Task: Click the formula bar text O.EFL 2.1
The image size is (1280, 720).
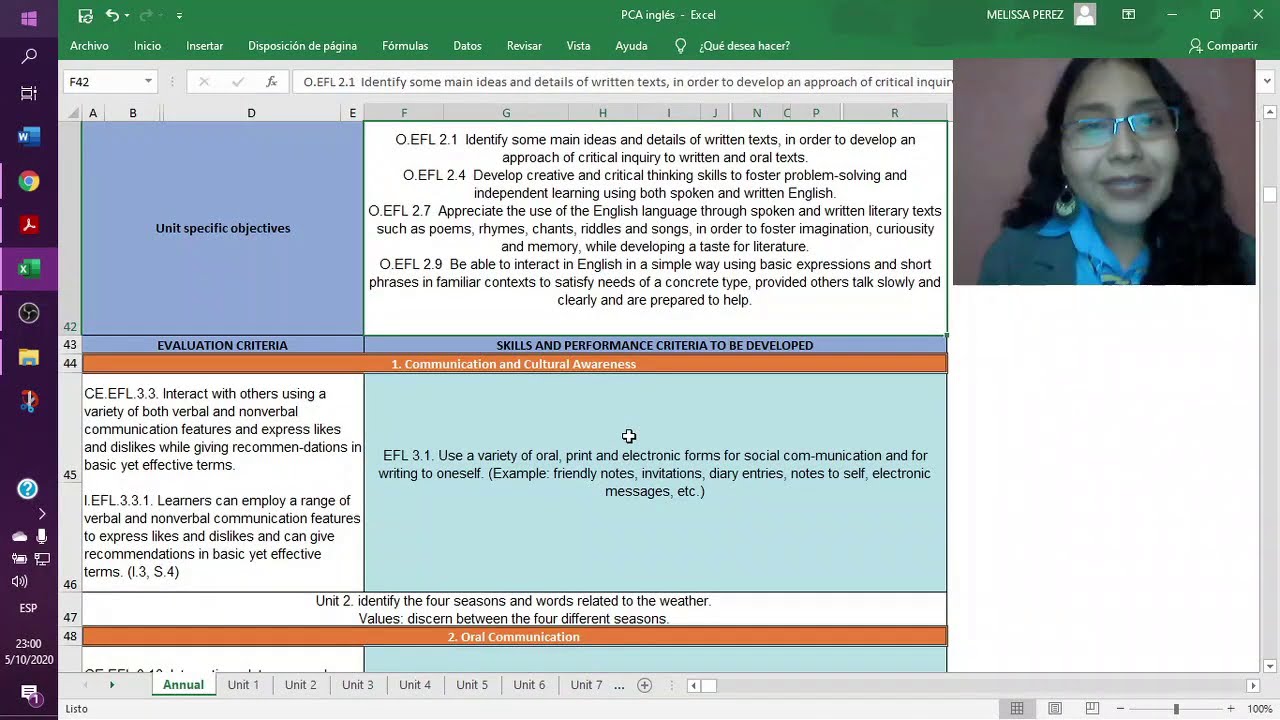Action: pos(330,82)
